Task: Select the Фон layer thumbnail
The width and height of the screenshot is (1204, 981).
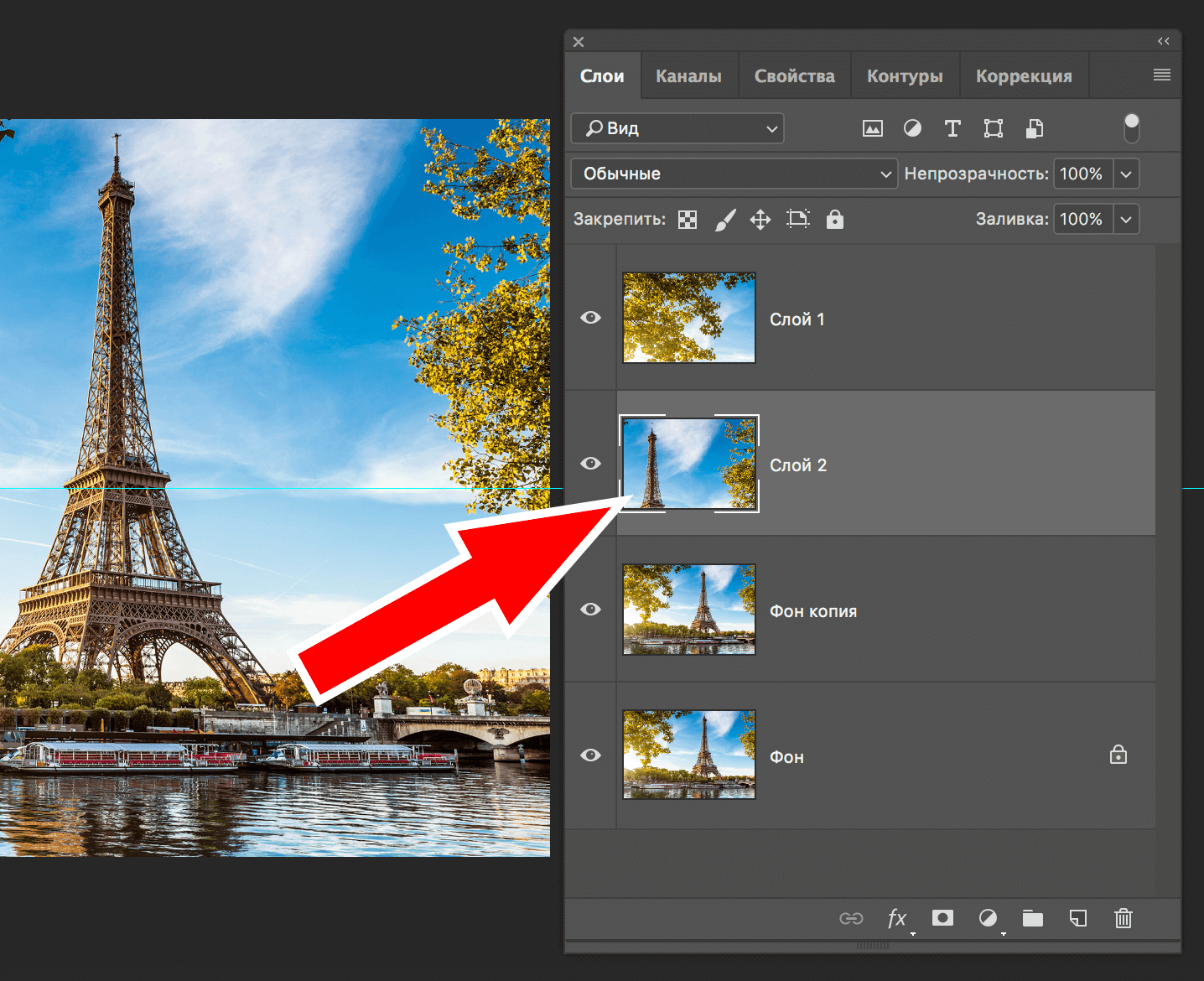Action: [x=689, y=755]
